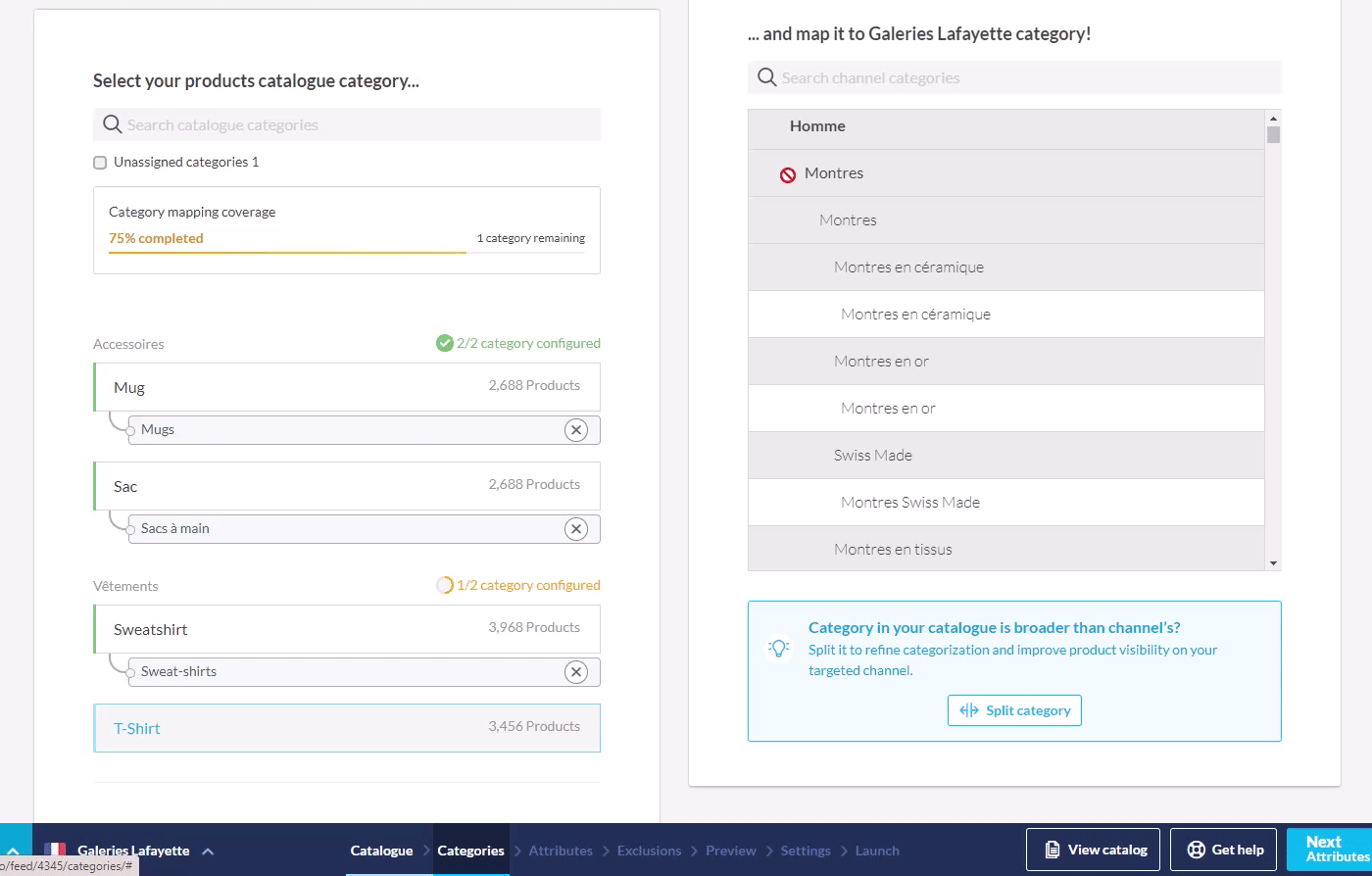Collapse the Homme category tree node
This screenshot has width=1372, height=876.
coord(817,126)
